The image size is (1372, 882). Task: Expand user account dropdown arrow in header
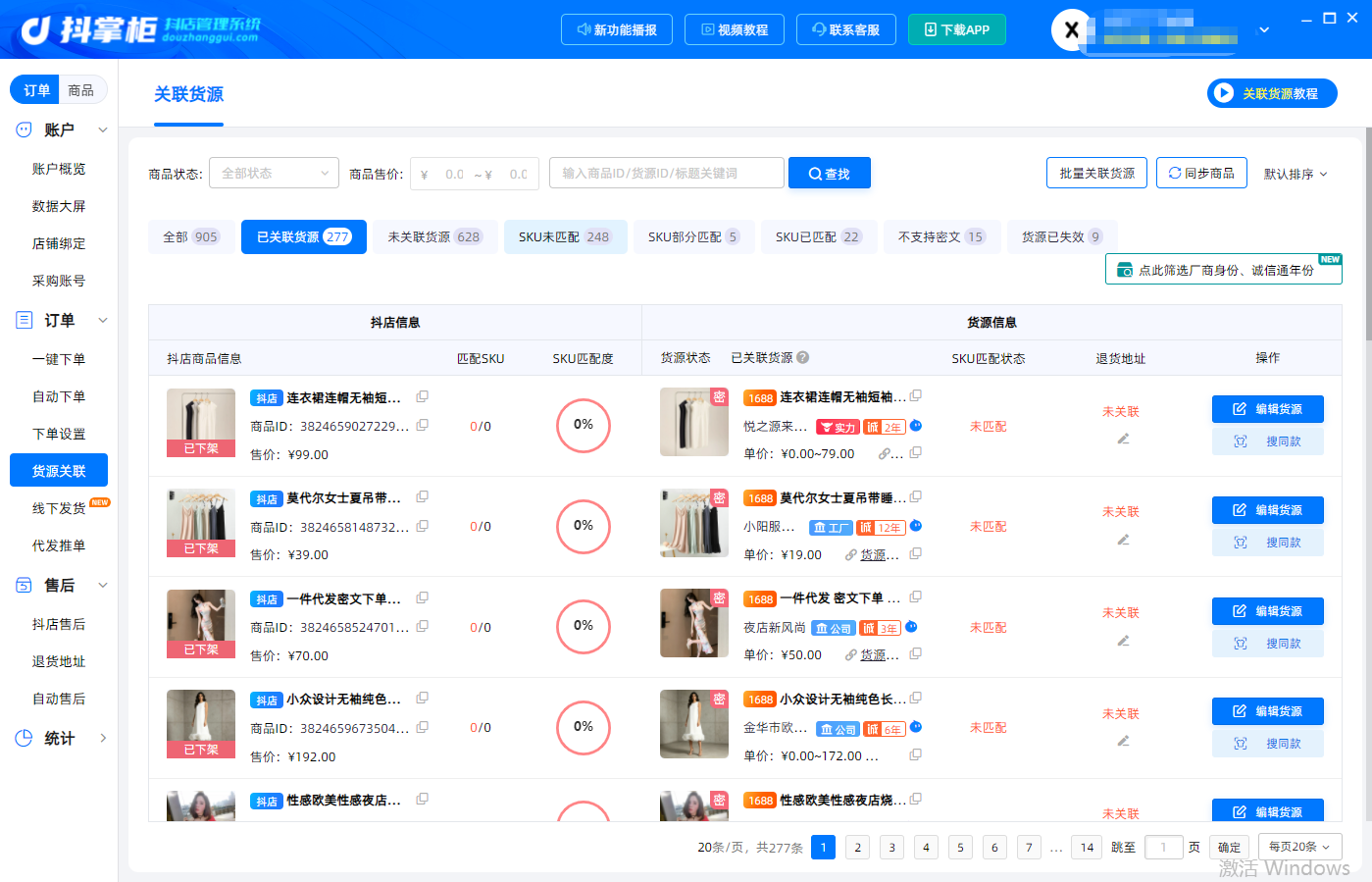click(1265, 30)
